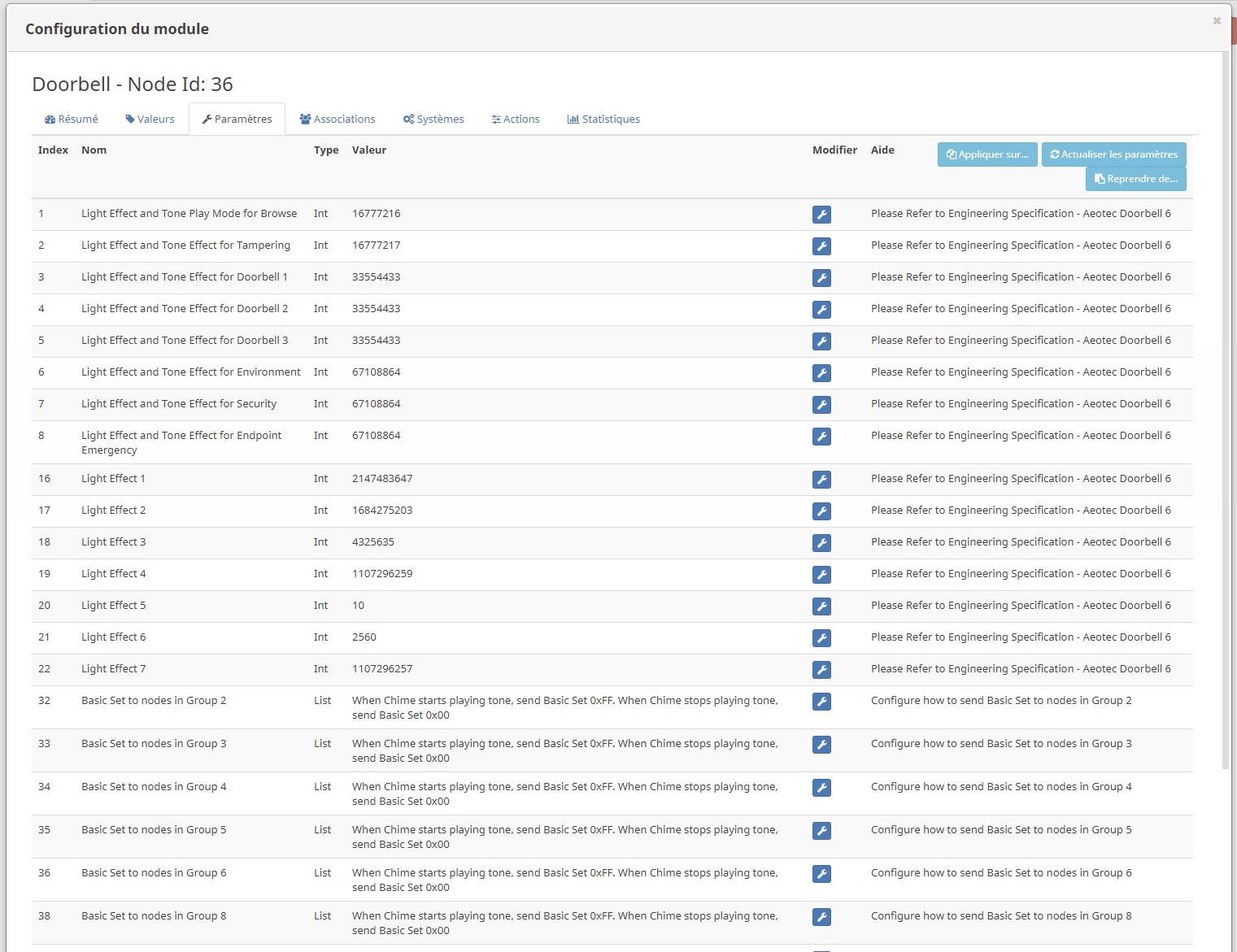Open the wrench for Security tone effect
This screenshot has width=1237, height=952.
point(821,405)
